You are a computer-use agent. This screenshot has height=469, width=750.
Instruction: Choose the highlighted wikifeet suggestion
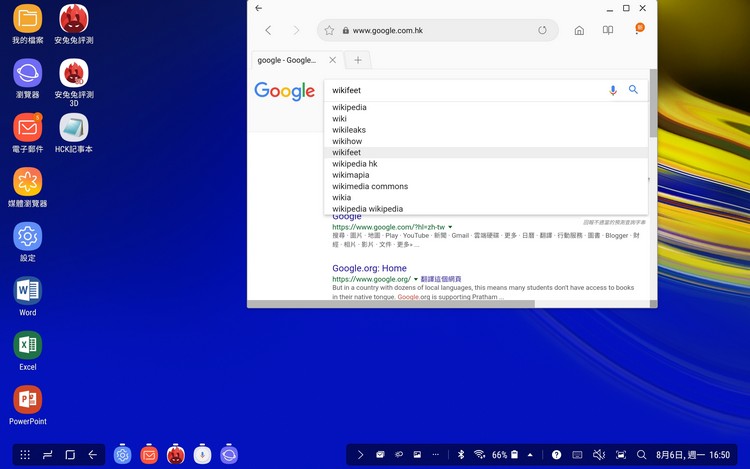point(486,153)
